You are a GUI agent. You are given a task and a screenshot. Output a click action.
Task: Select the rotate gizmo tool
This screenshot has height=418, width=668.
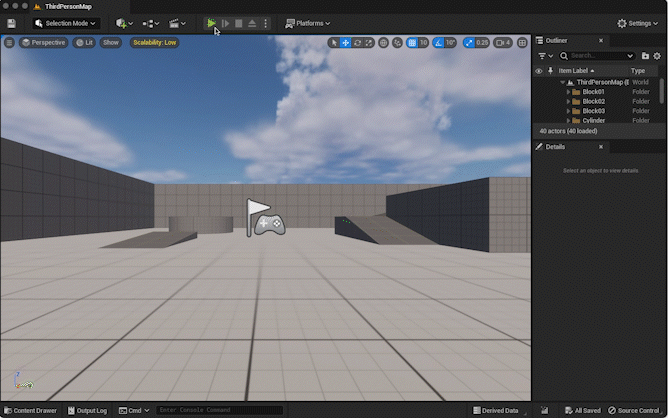tap(358, 43)
